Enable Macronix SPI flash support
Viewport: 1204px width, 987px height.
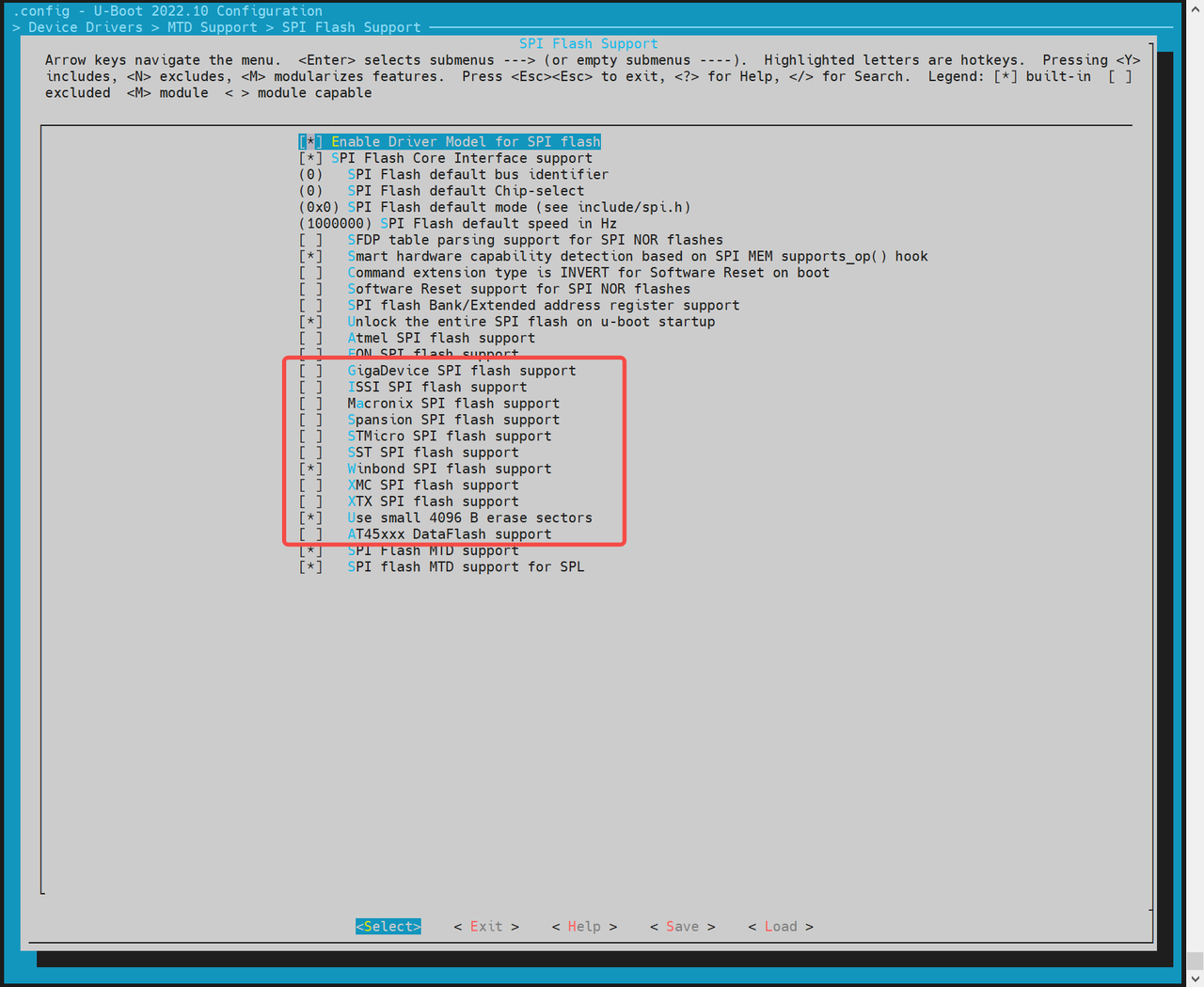tap(452, 404)
